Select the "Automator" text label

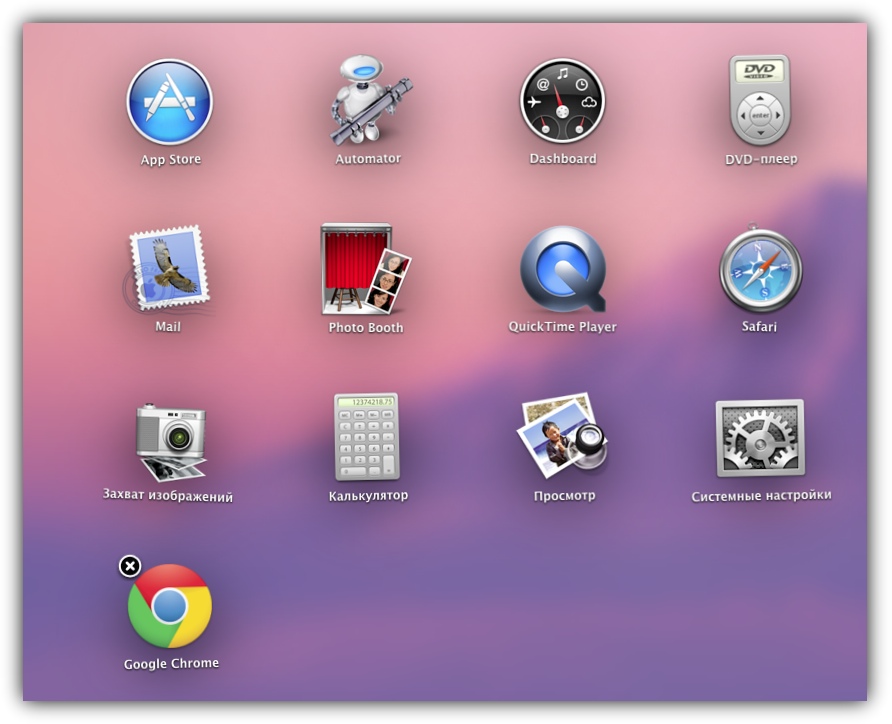[x=368, y=159]
